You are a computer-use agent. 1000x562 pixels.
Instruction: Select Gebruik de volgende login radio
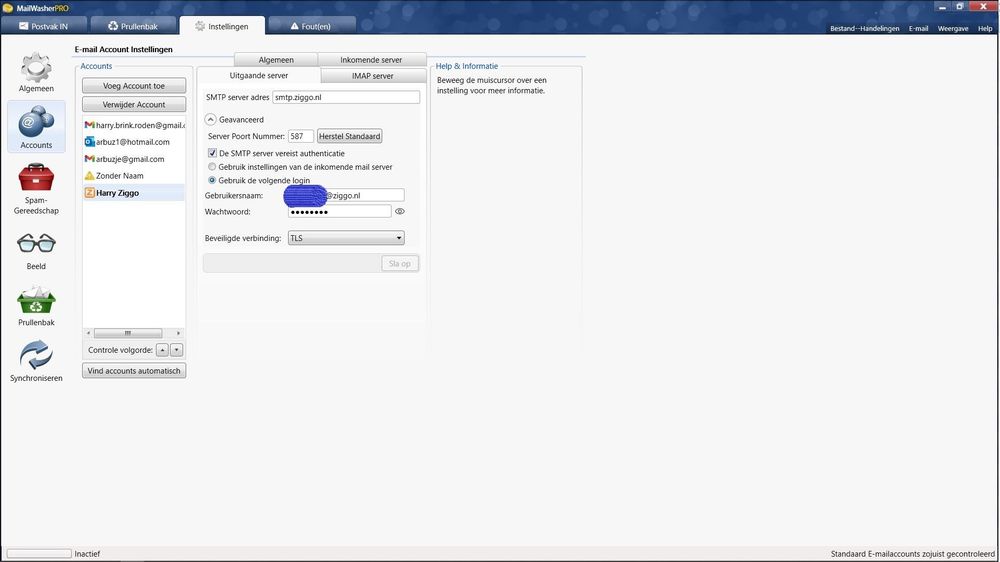(212, 180)
